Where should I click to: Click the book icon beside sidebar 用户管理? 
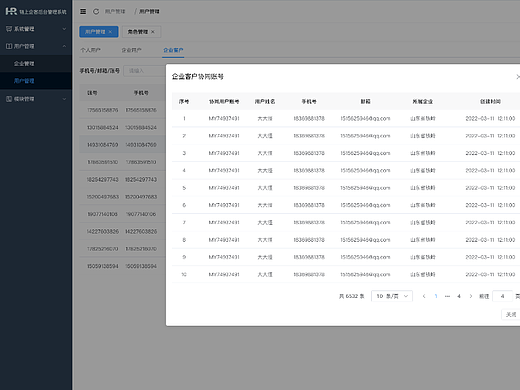pyautogui.click(x=9, y=46)
